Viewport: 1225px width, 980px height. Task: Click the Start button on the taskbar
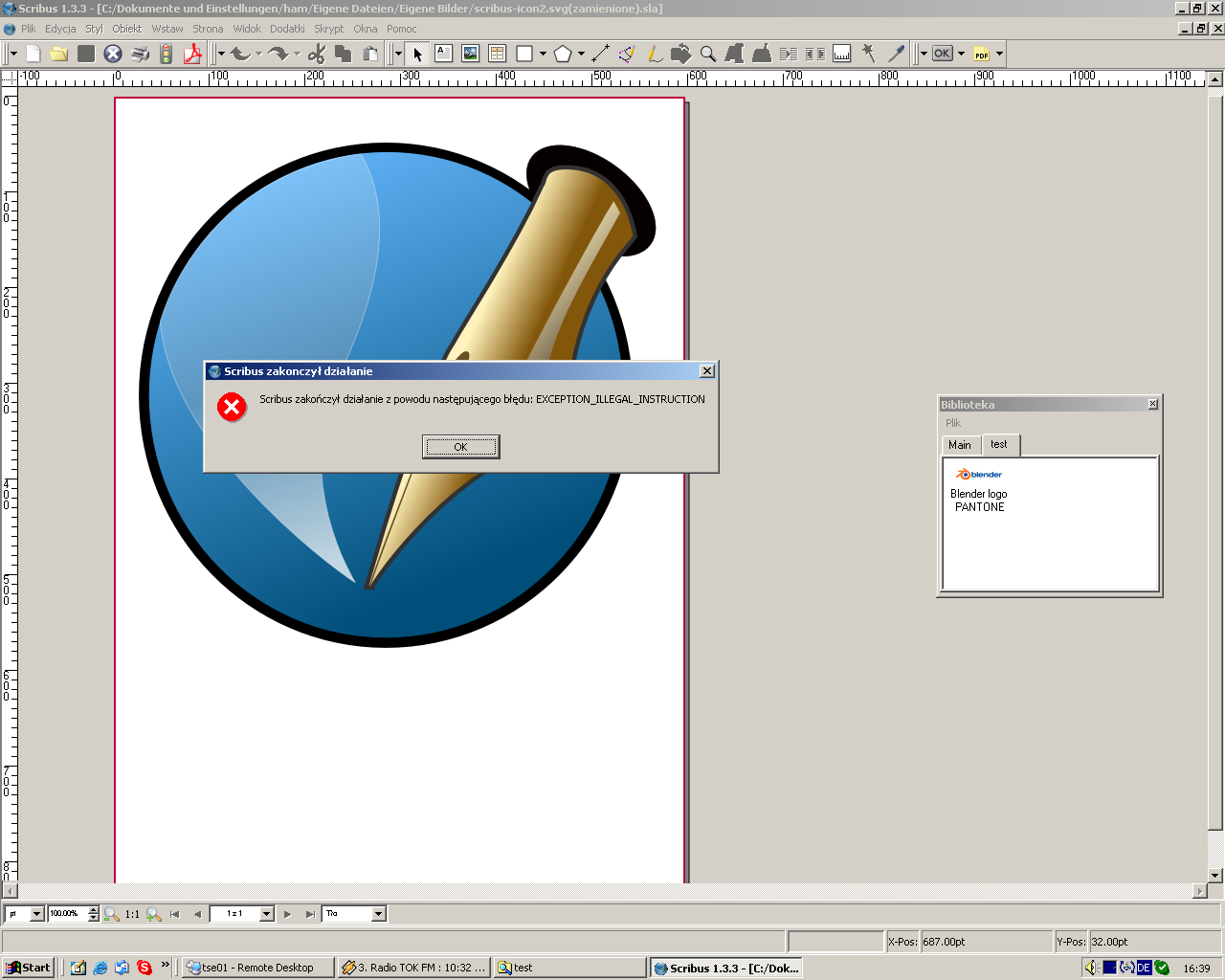[x=28, y=968]
